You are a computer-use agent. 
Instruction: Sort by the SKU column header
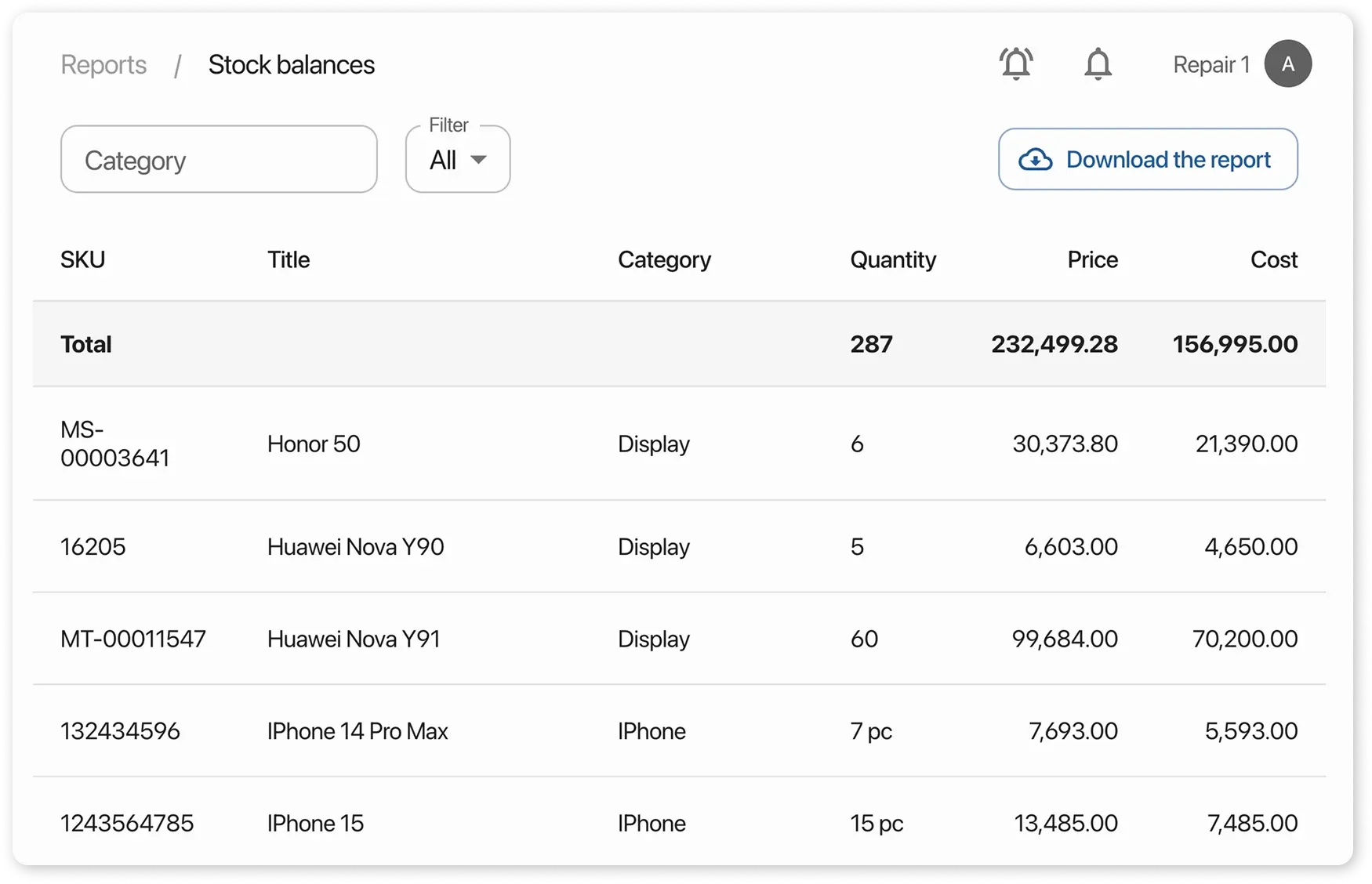pyautogui.click(x=82, y=259)
